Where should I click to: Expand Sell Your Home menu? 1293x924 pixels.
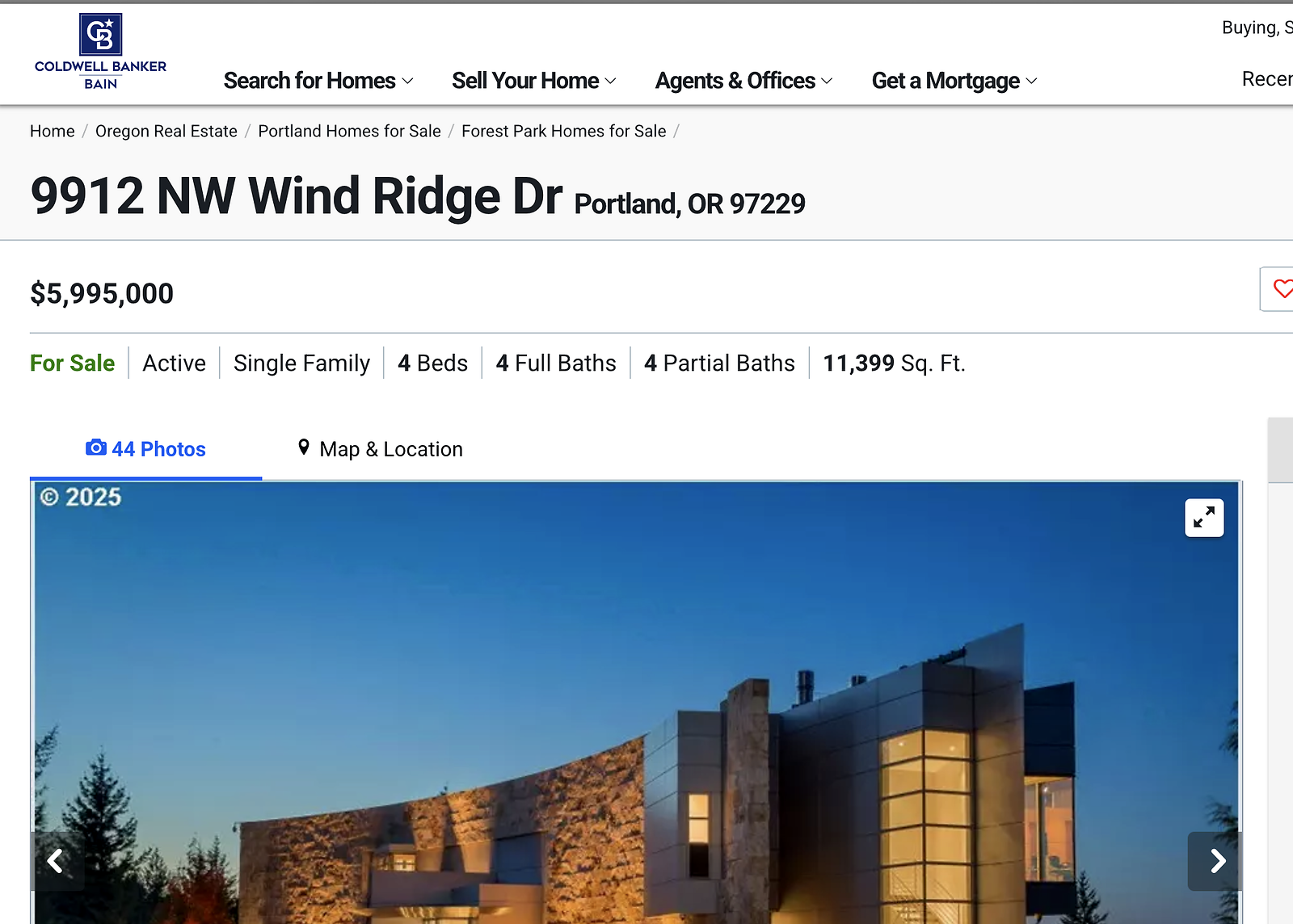[x=533, y=81]
